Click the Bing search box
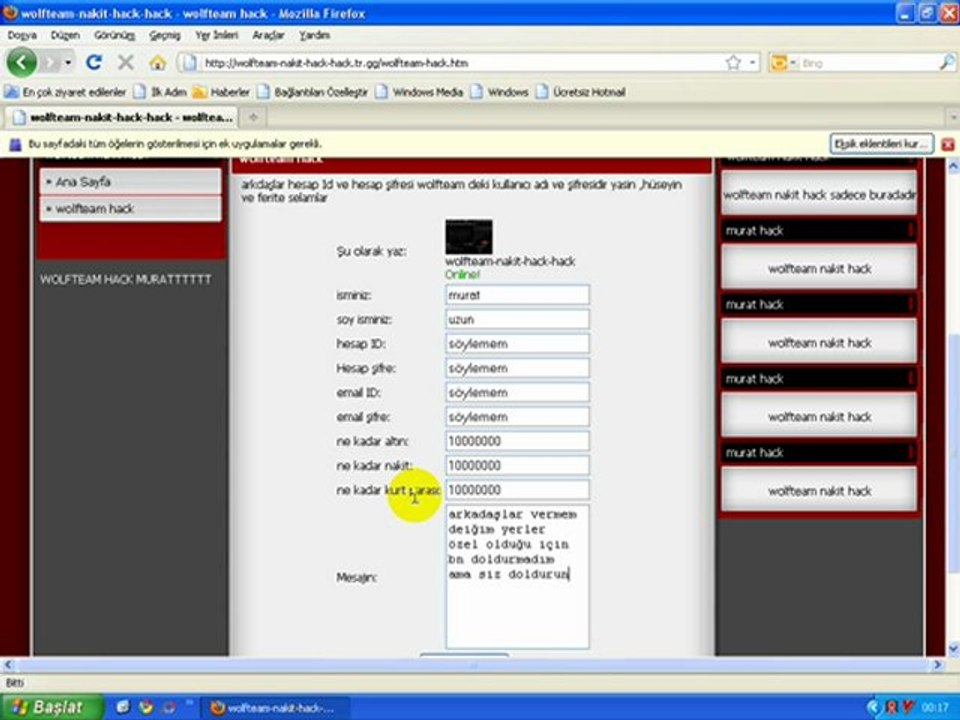960x720 pixels. pyautogui.click(x=869, y=63)
